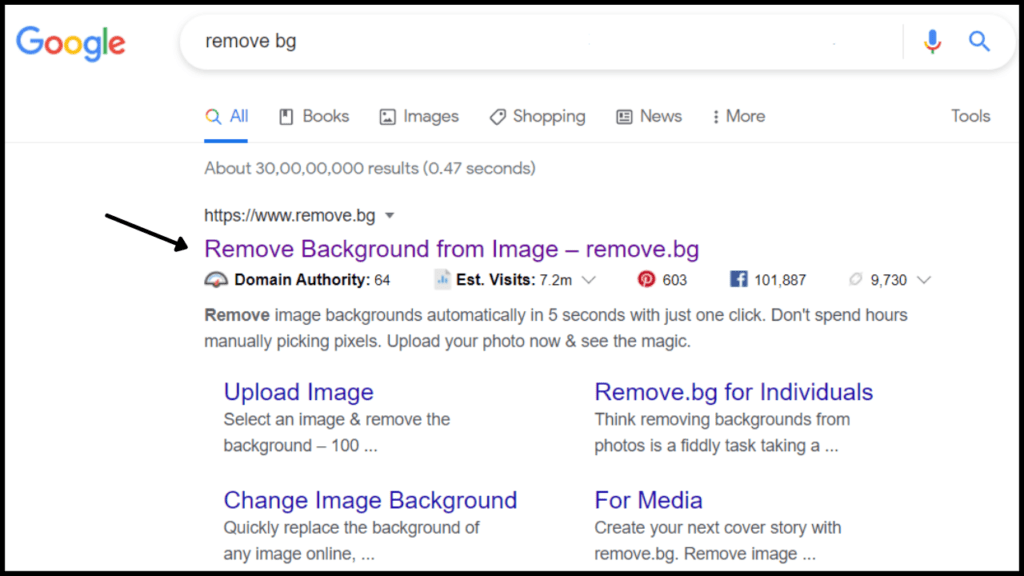This screenshot has width=1024, height=576.
Task: Activate the voice search microphone icon
Action: click(x=932, y=41)
